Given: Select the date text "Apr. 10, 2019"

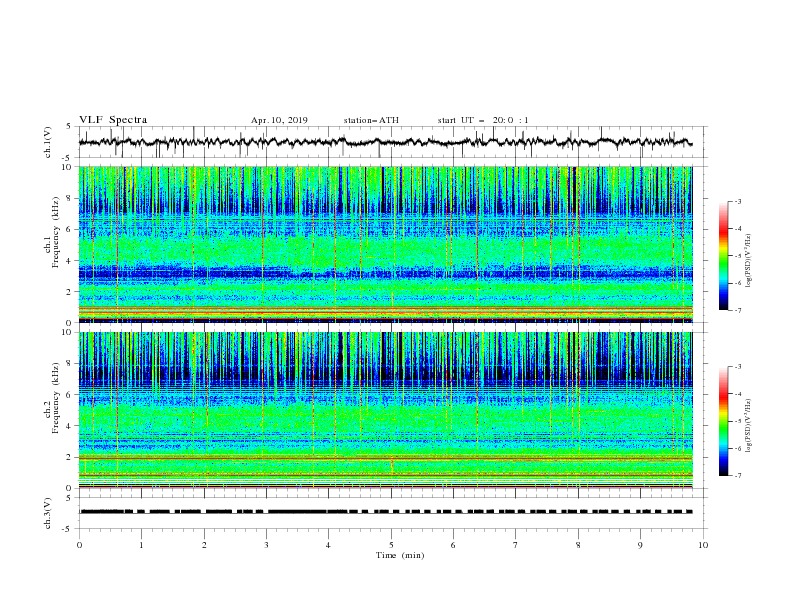Looking at the screenshot, I should (279, 120).
